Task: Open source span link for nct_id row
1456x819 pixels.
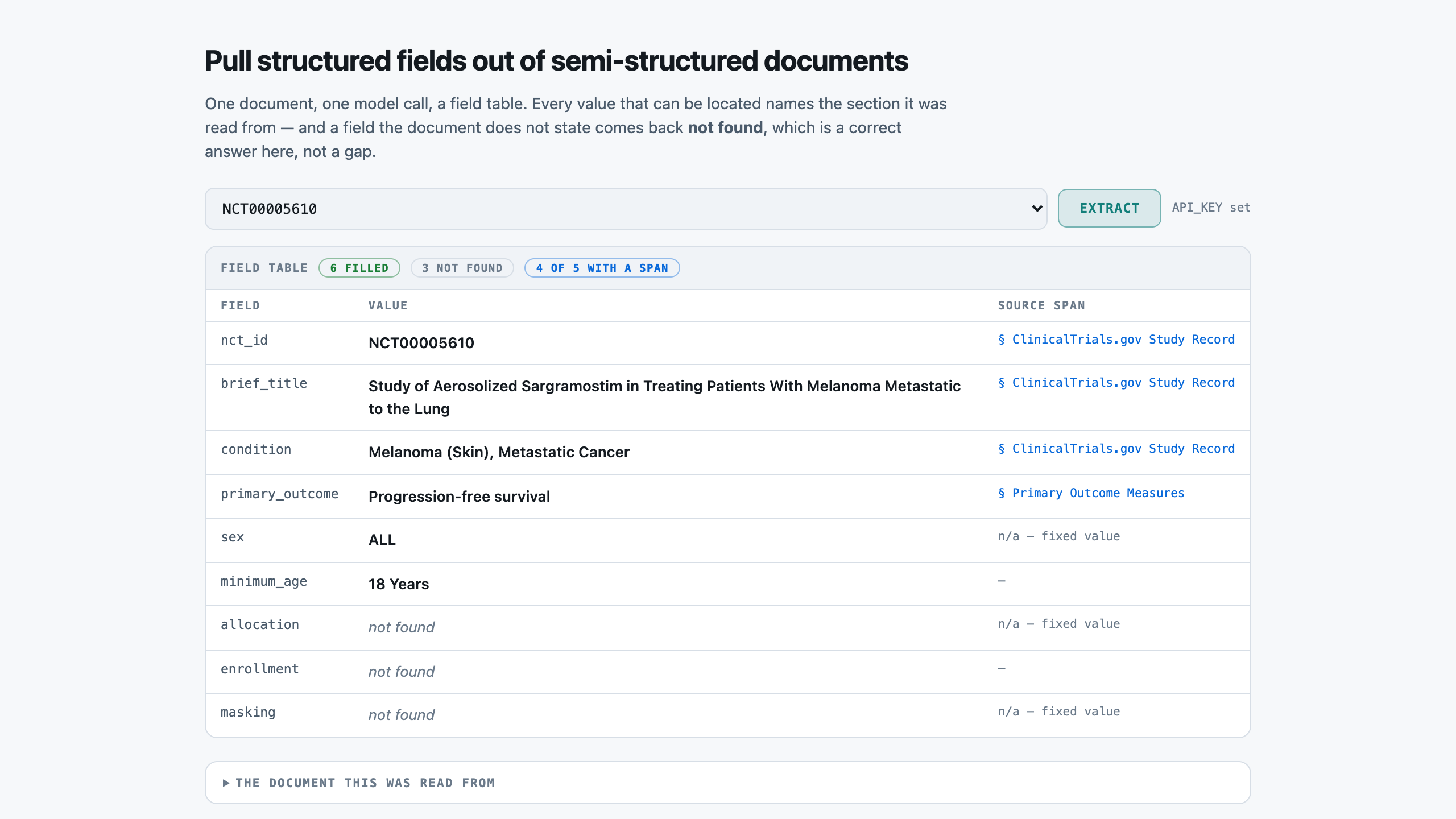Action: (x=1116, y=340)
